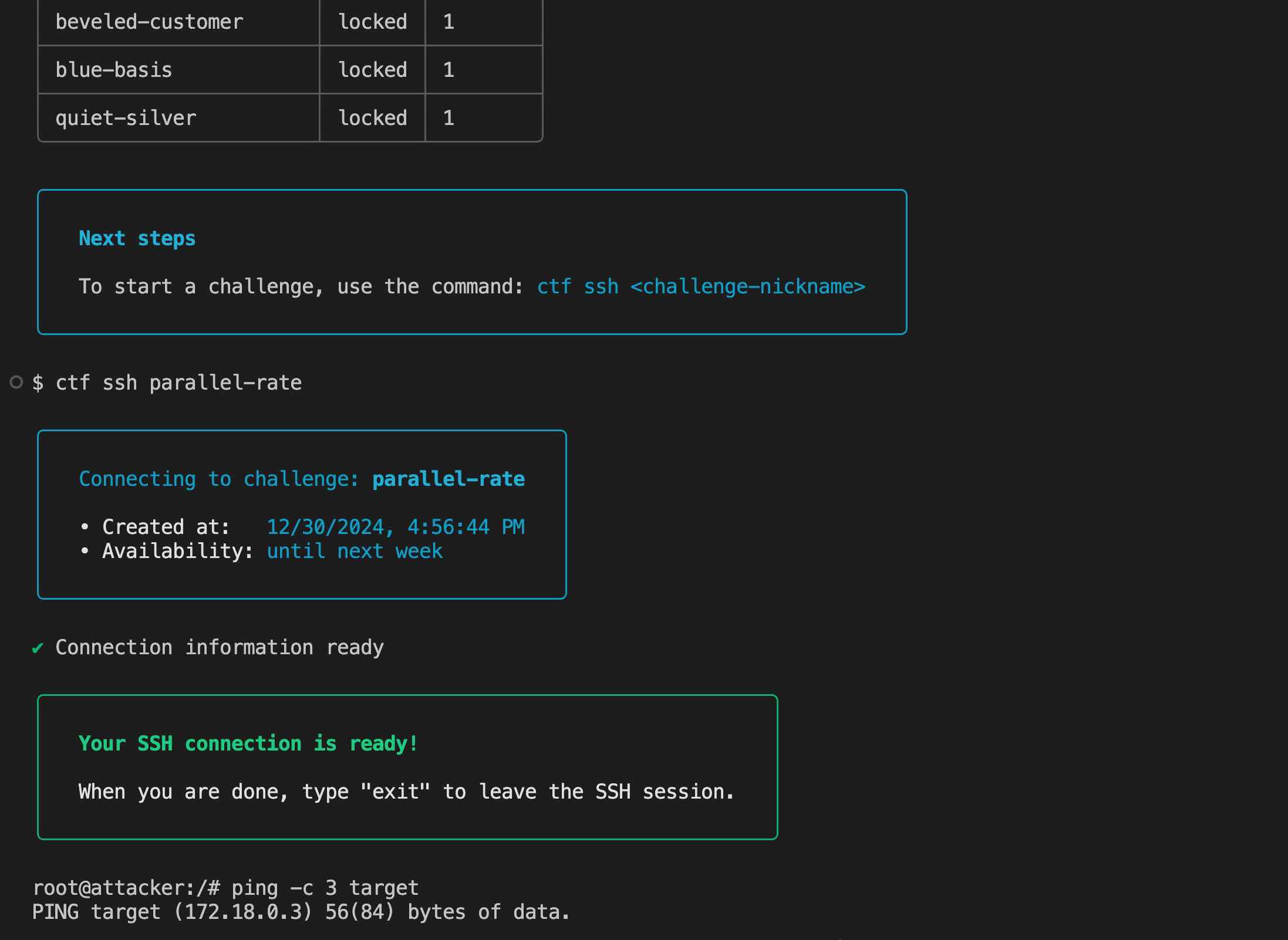Click the green checkmark beside Connection information ready

[x=38, y=648]
